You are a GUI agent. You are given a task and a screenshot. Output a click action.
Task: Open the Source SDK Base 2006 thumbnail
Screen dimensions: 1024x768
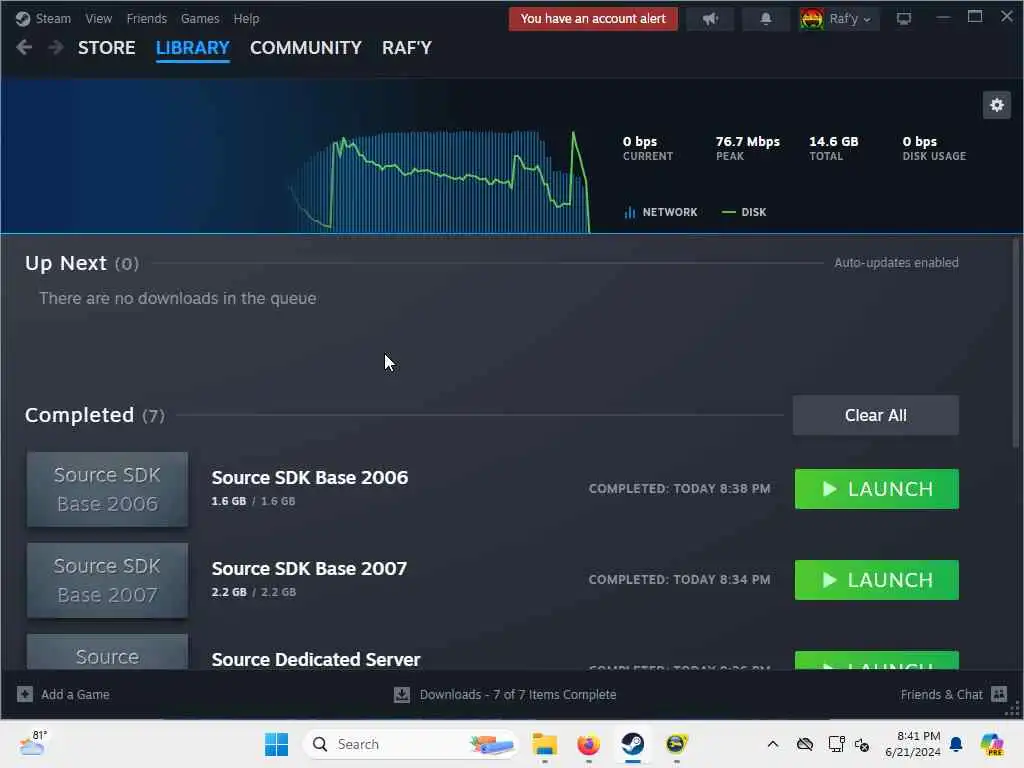click(x=107, y=489)
